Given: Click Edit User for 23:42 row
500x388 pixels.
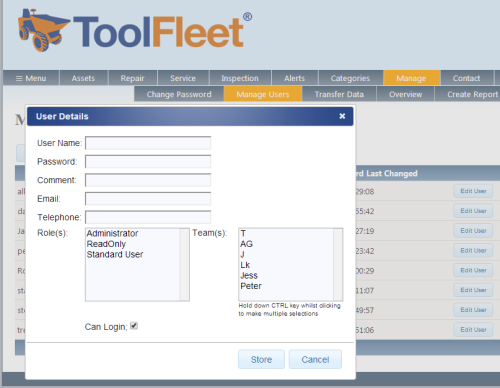Looking at the screenshot, I should pyautogui.click(x=473, y=251).
